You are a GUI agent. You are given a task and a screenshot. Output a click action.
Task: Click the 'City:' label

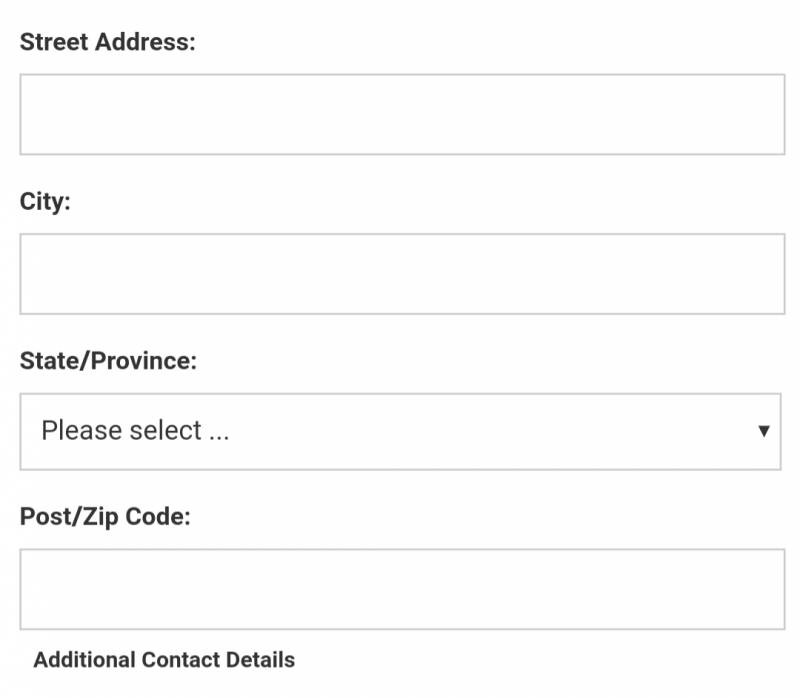[45, 201]
